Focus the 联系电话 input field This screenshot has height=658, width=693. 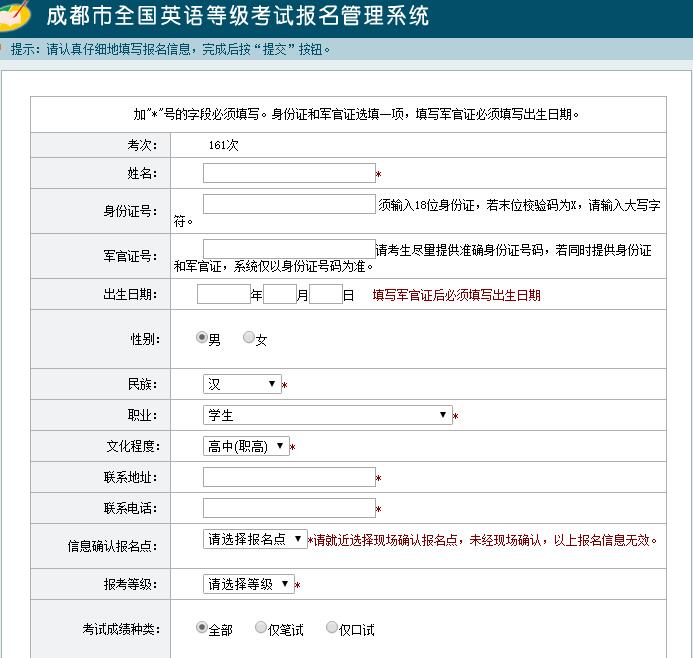tap(289, 508)
